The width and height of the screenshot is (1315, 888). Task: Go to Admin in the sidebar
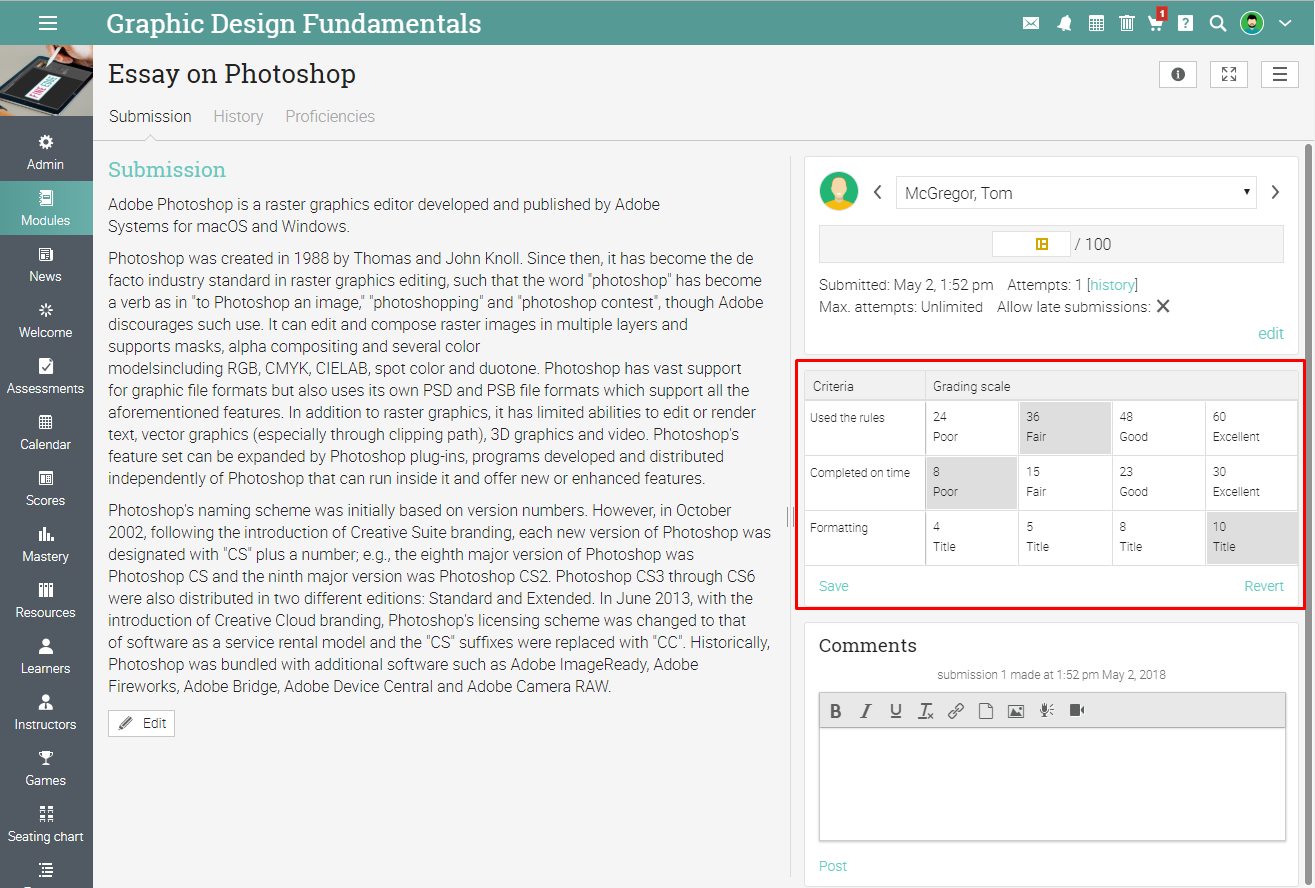tap(46, 153)
